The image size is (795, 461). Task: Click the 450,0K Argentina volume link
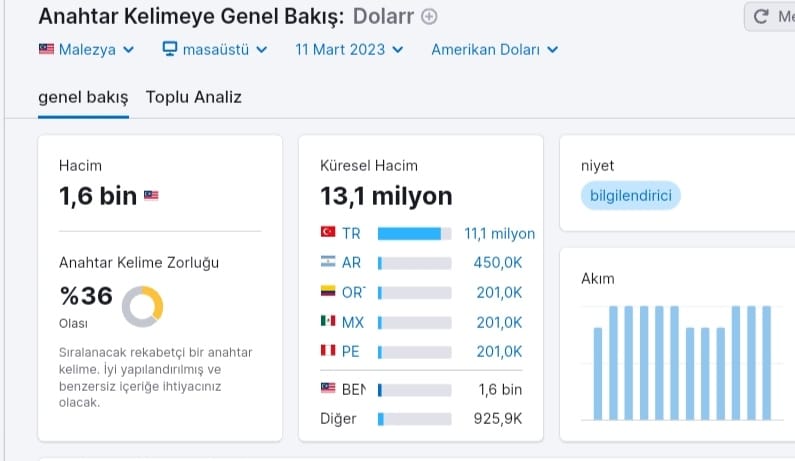[x=497, y=263]
